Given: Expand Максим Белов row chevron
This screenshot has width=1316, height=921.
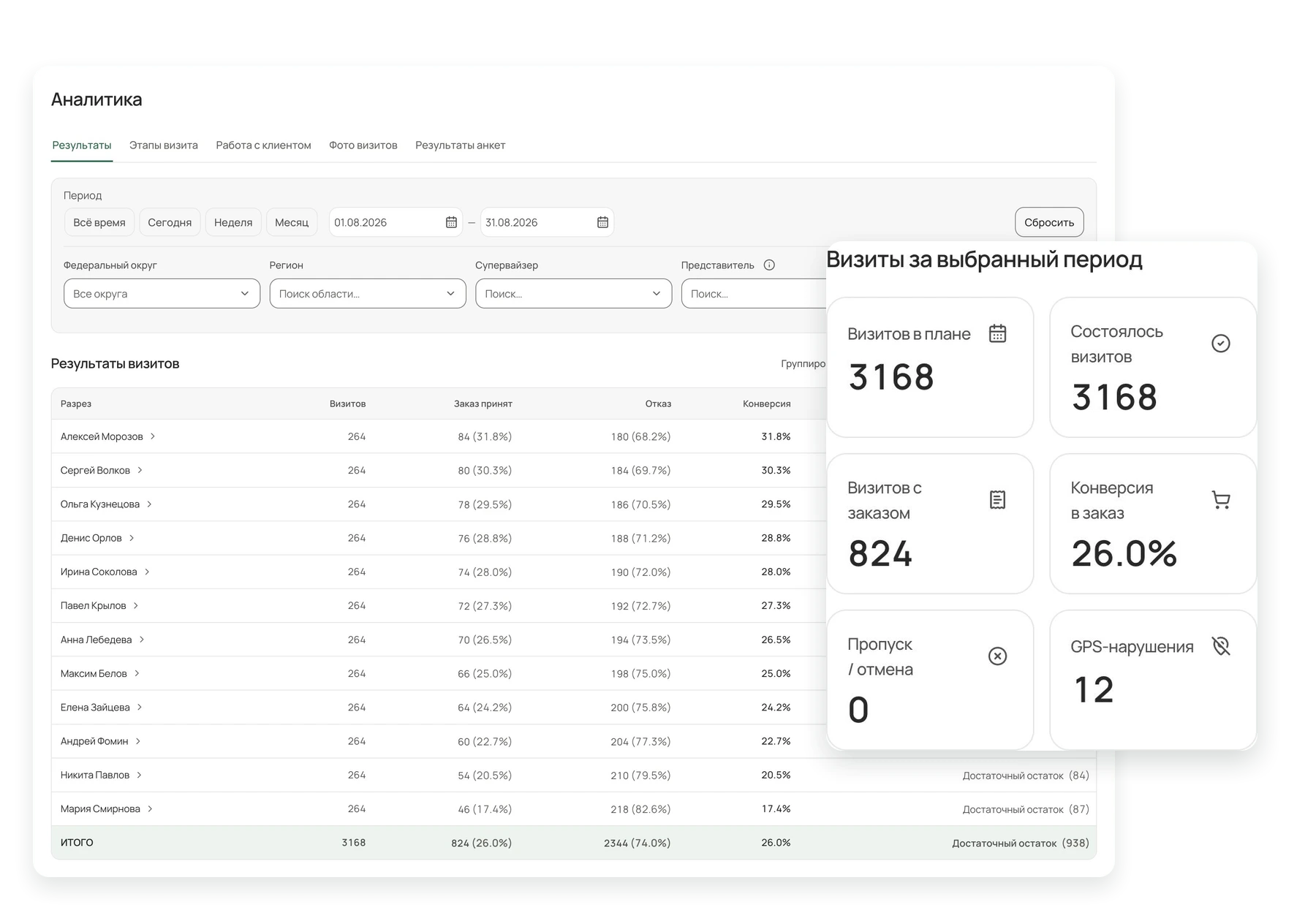Looking at the screenshot, I should coord(137,673).
